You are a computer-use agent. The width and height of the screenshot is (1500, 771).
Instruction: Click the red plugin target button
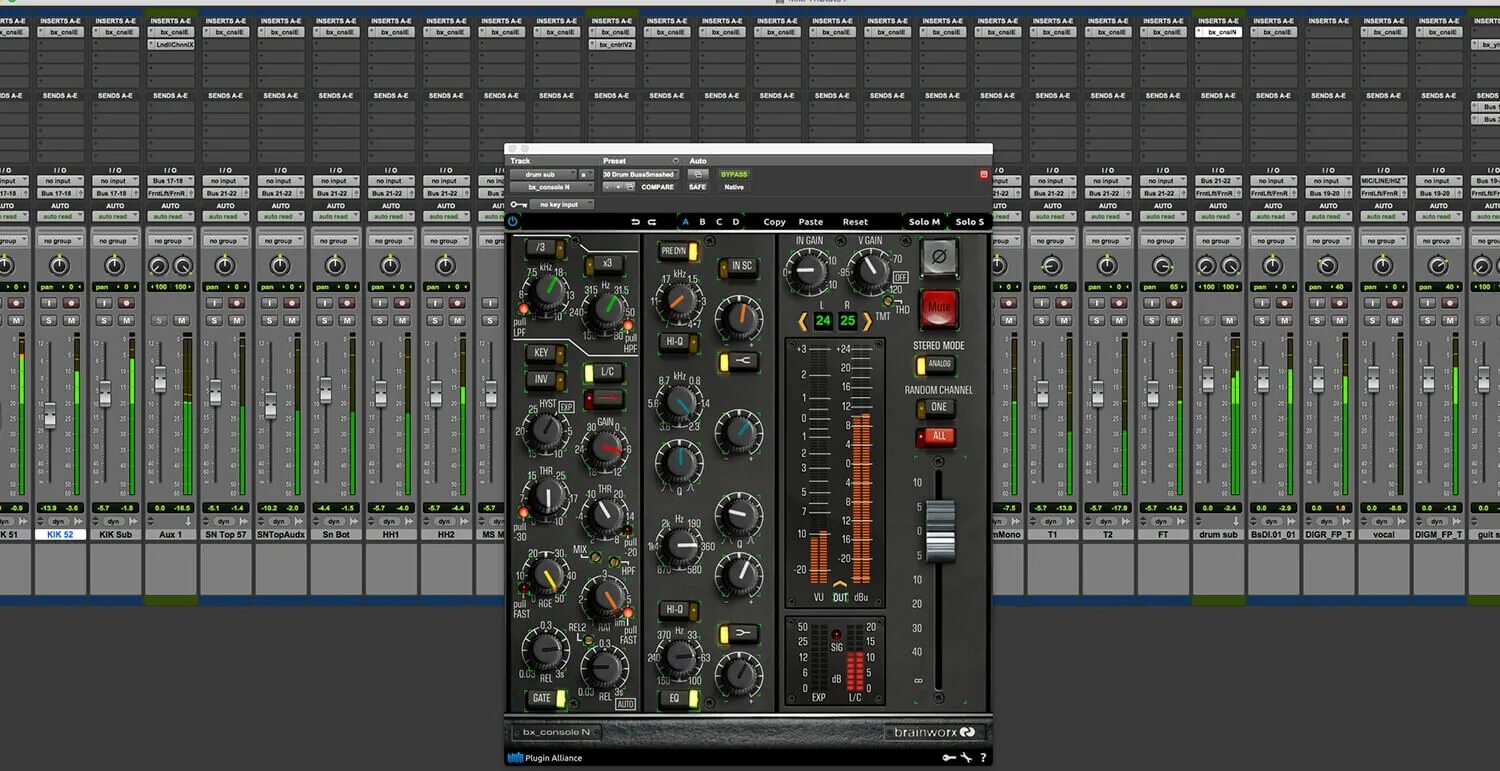point(983,175)
